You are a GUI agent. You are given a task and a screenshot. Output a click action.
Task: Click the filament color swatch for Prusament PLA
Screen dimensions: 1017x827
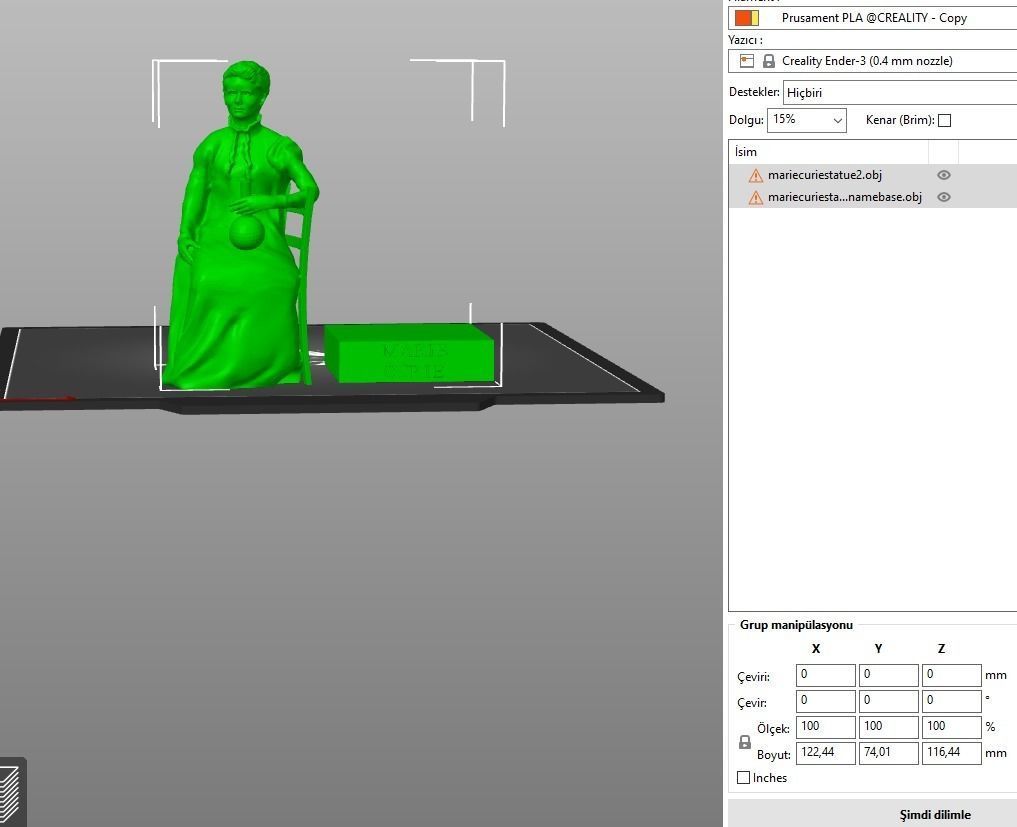pos(747,18)
